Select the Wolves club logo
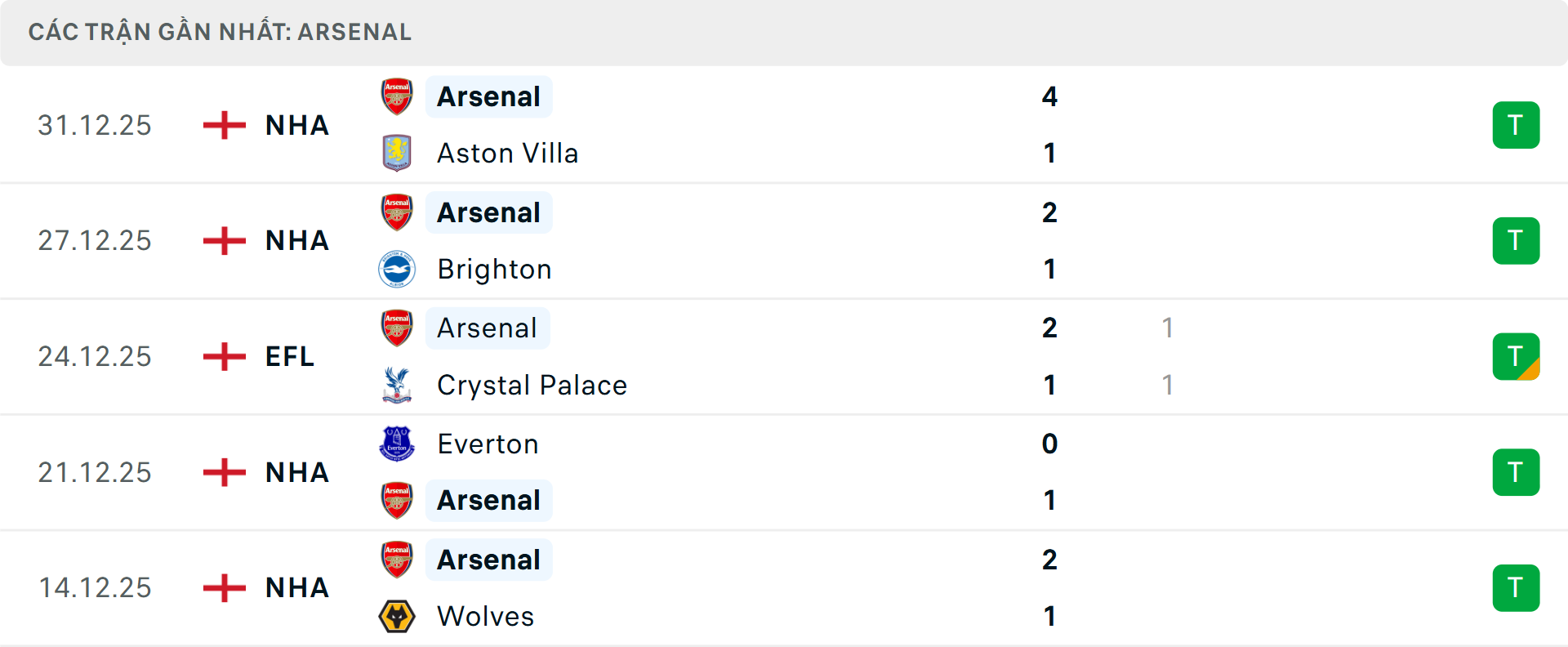This screenshot has width=1568, height=647. click(x=397, y=617)
